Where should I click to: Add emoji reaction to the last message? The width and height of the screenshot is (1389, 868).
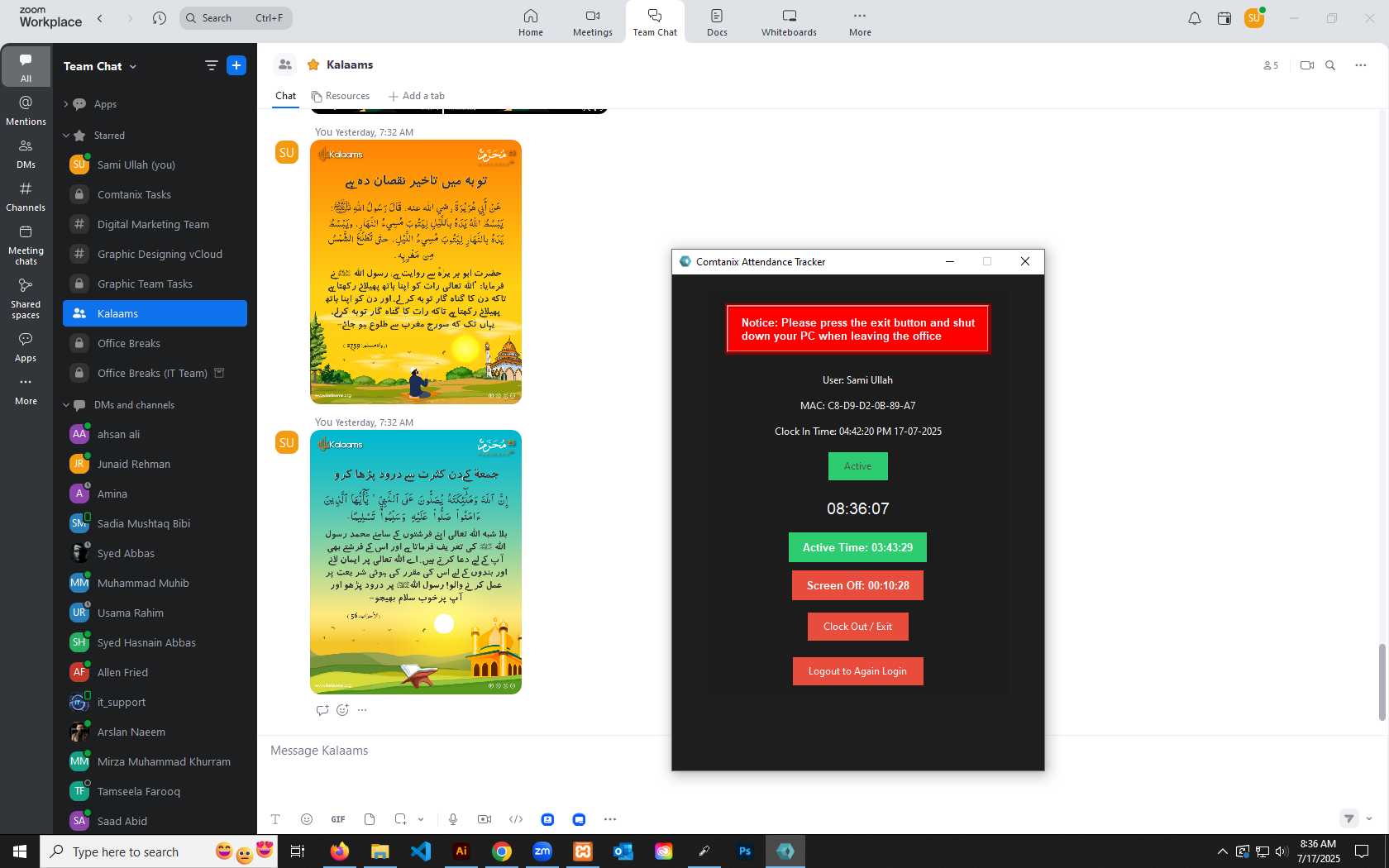[342, 710]
